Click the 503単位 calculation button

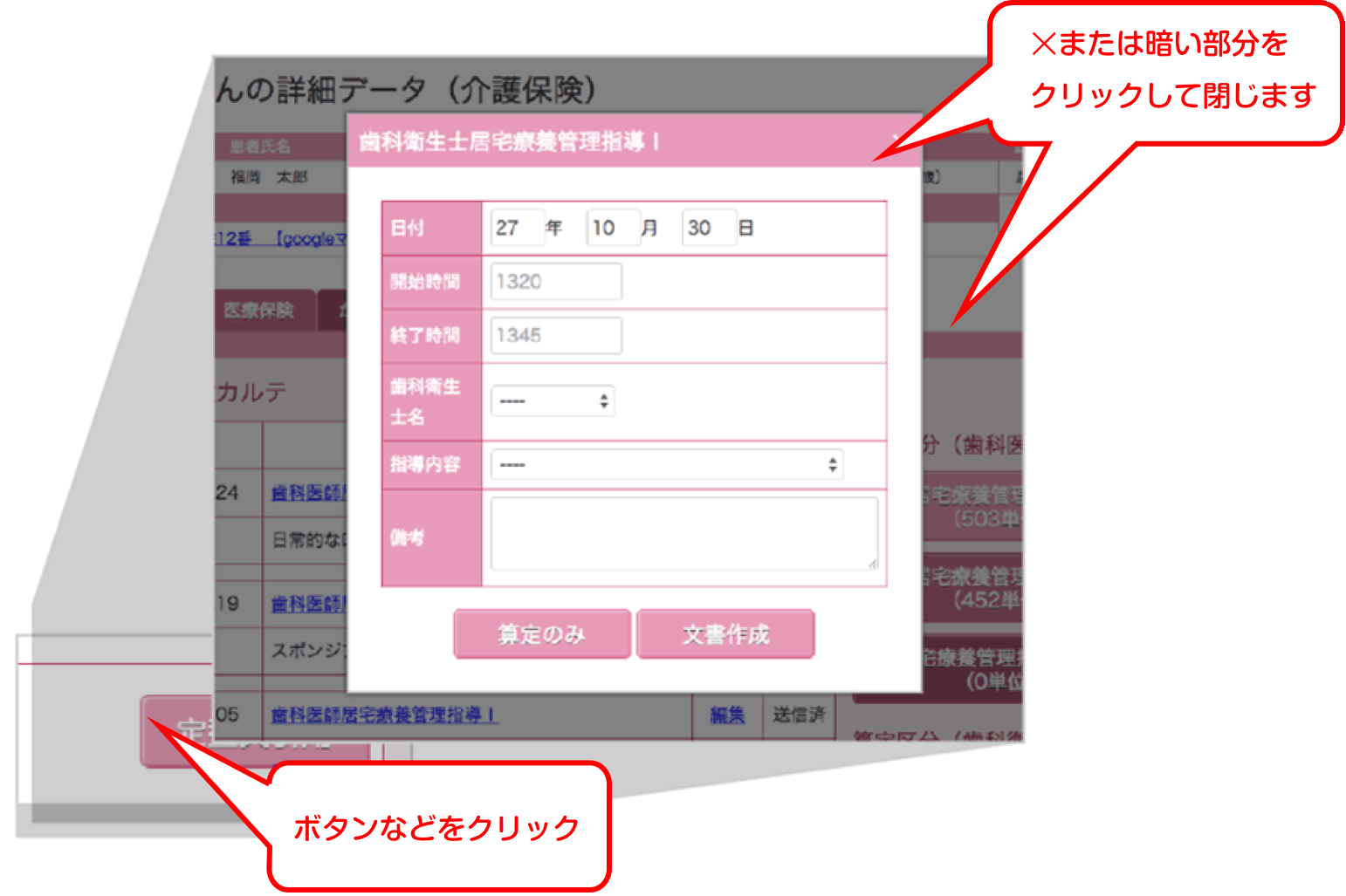coord(972,508)
